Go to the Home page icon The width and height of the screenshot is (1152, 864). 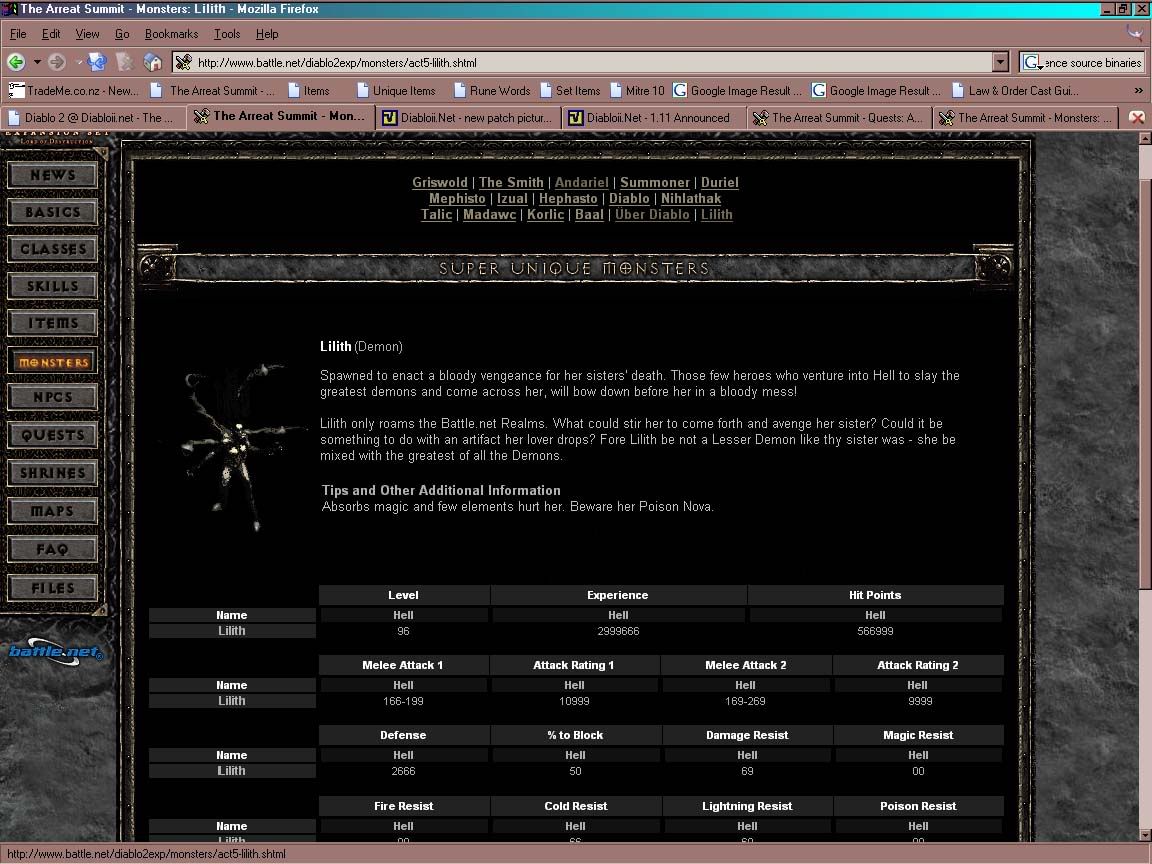tap(153, 62)
